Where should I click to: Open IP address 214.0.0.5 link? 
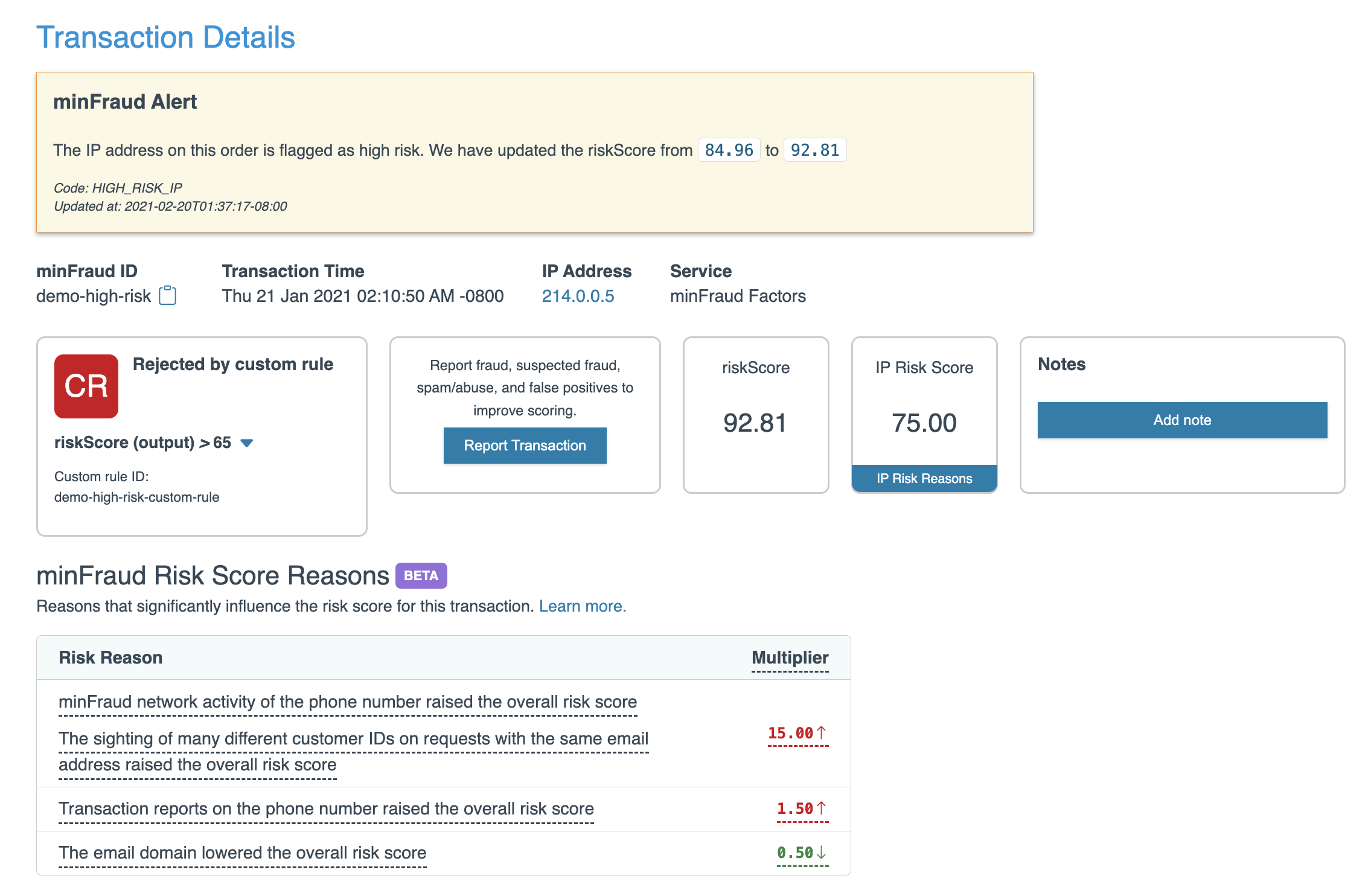coord(578,296)
